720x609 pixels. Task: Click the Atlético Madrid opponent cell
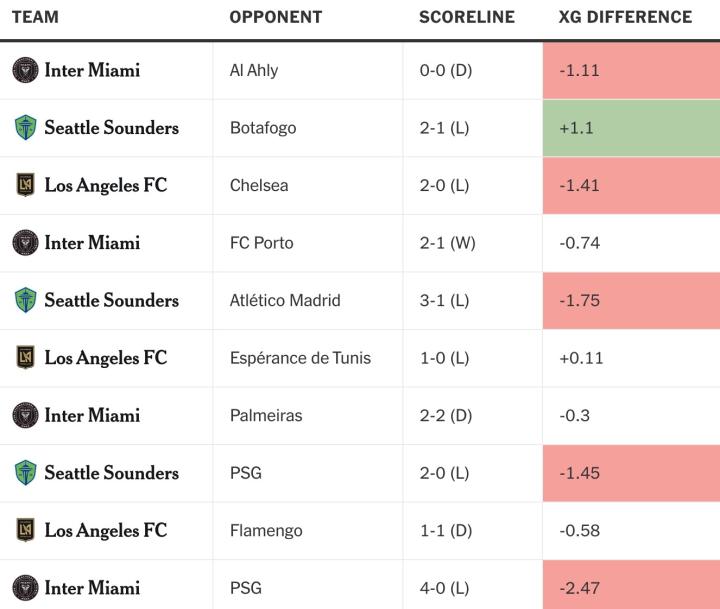tap(285, 300)
